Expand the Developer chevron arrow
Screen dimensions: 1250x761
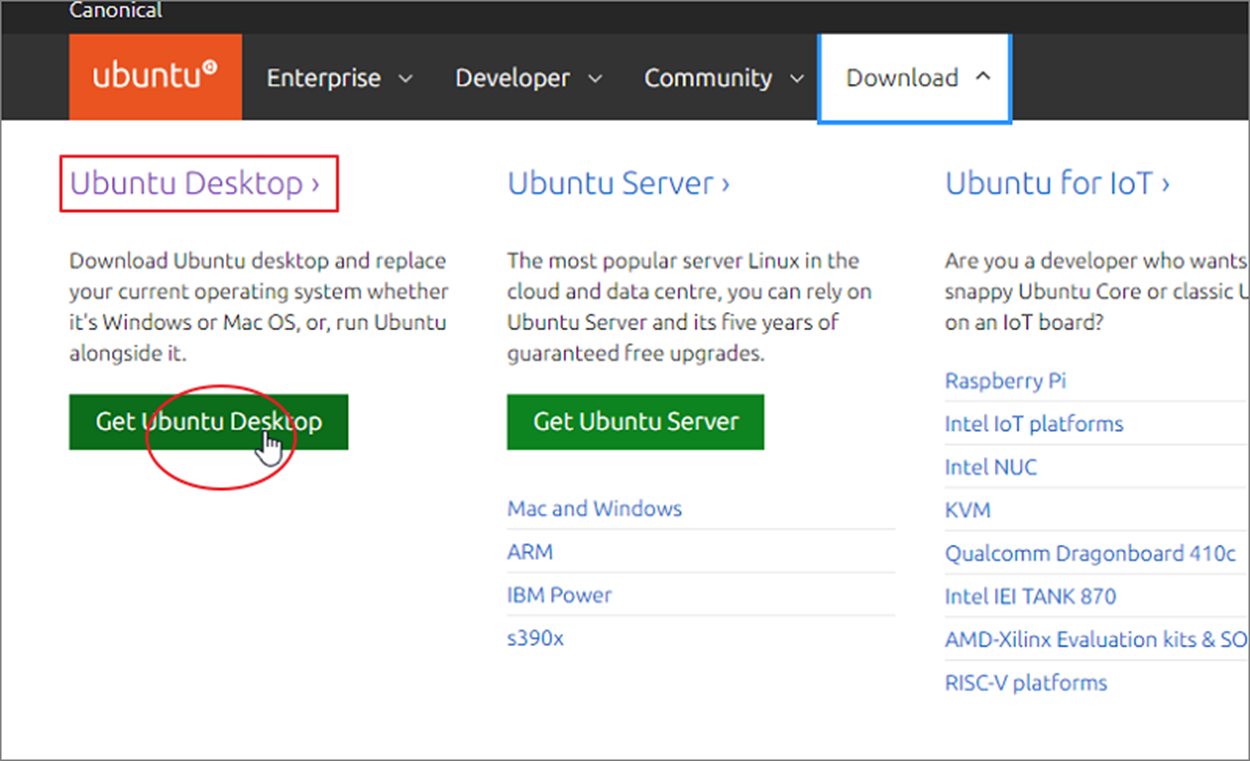coord(594,79)
